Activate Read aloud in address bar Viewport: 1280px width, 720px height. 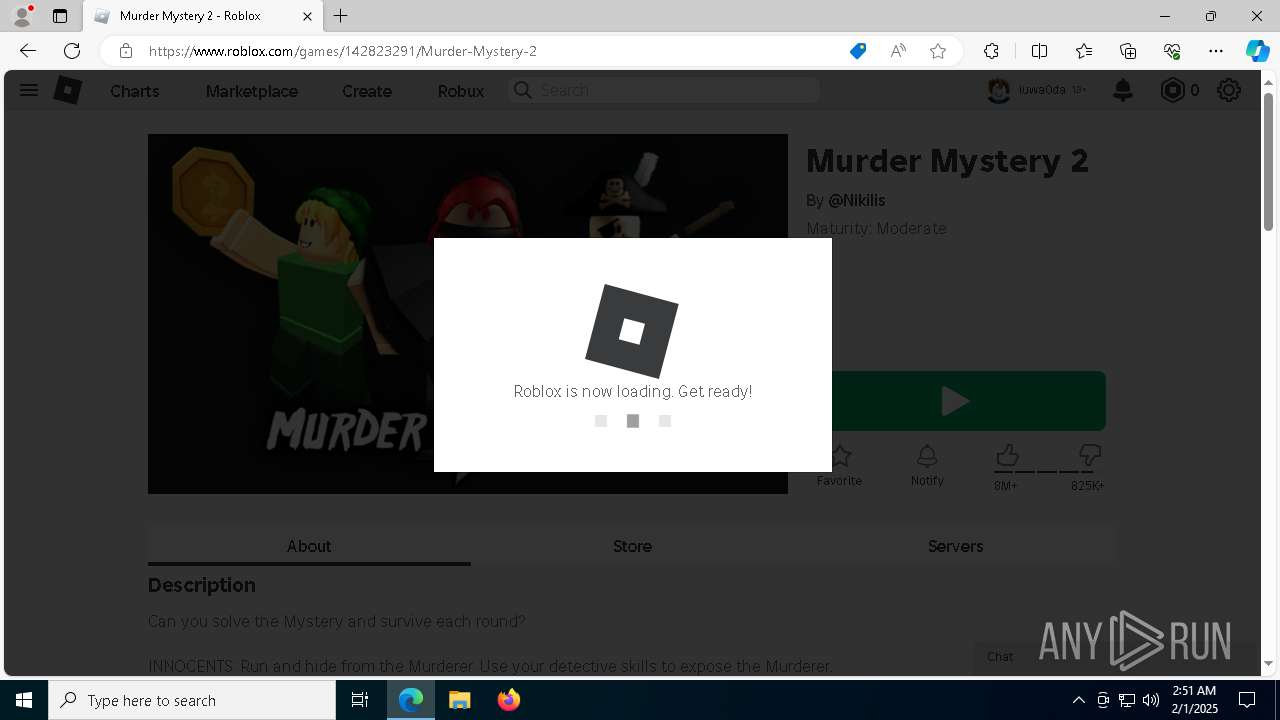pyautogui.click(x=898, y=51)
